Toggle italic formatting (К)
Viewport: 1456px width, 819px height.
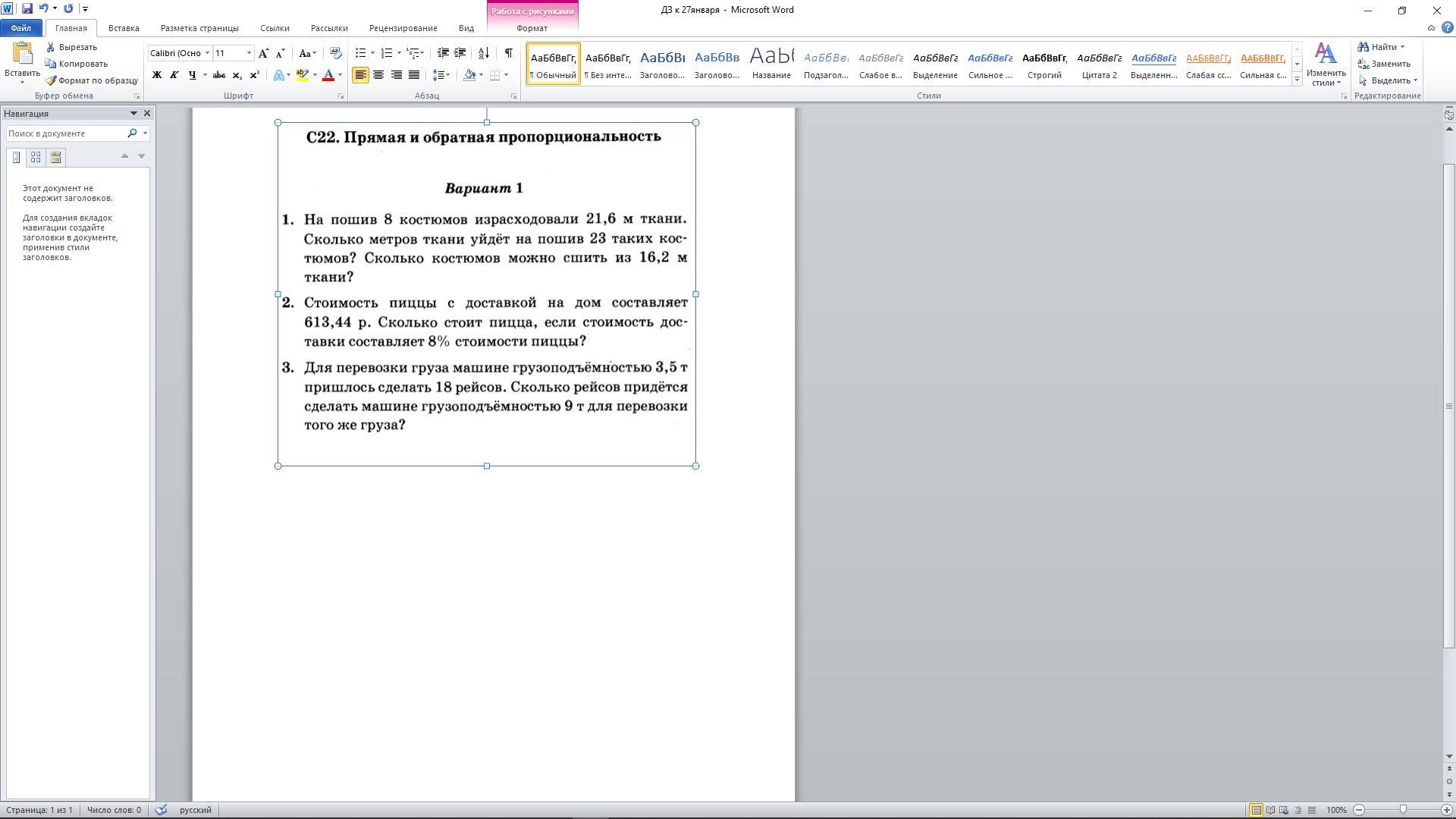point(174,75)
